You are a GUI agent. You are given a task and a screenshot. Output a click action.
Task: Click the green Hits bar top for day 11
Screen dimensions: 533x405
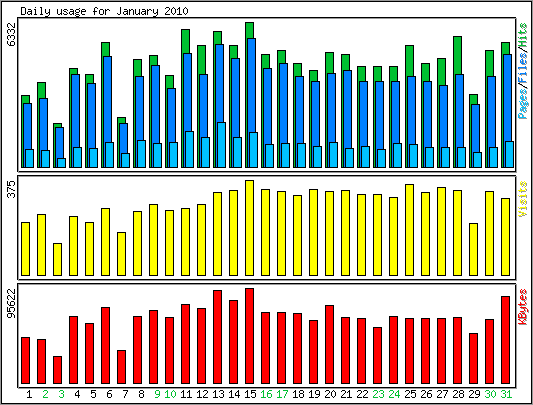point(185,41)
